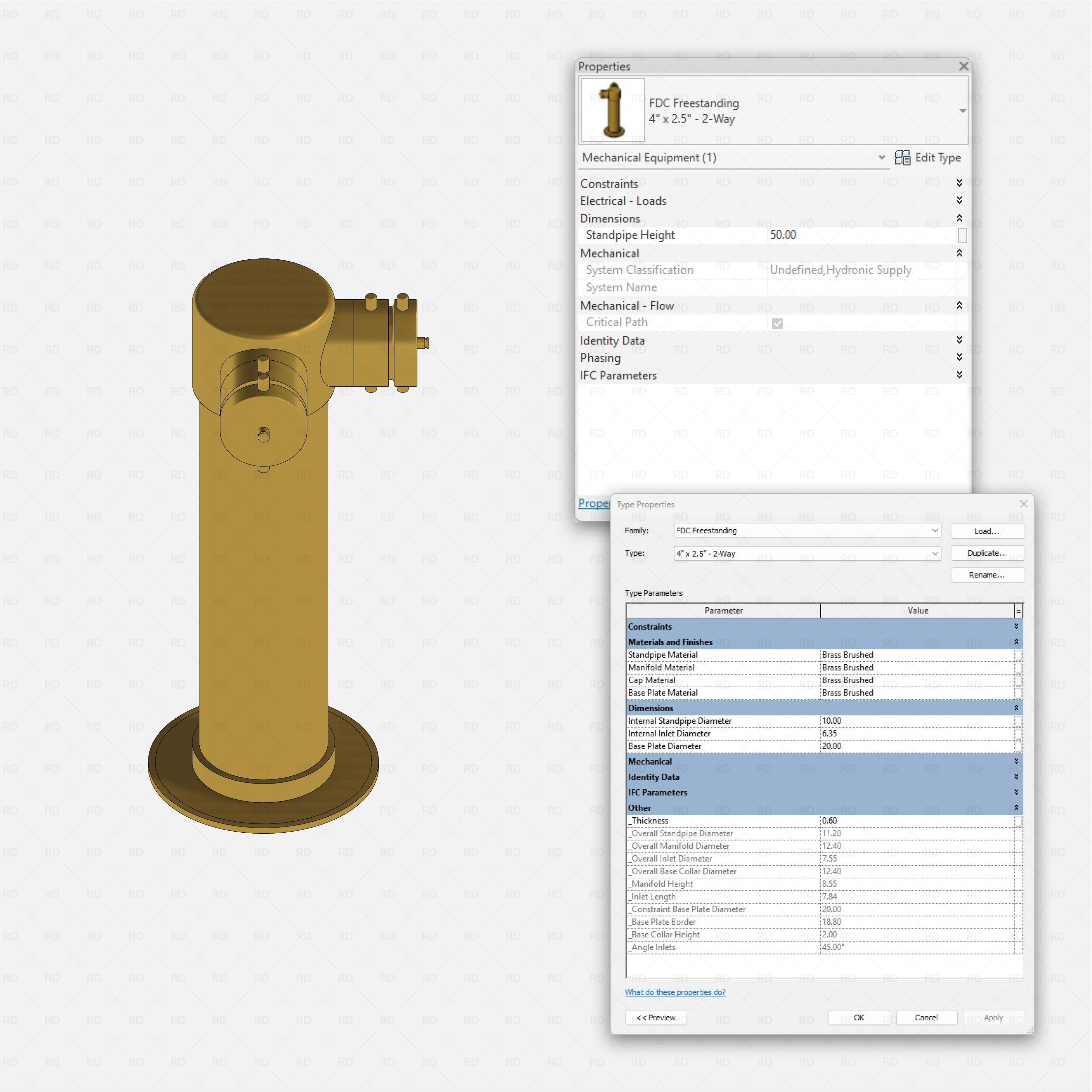The image size is (1092, 1092).
Task: Click the Rename... button
Action: [987, 575]
